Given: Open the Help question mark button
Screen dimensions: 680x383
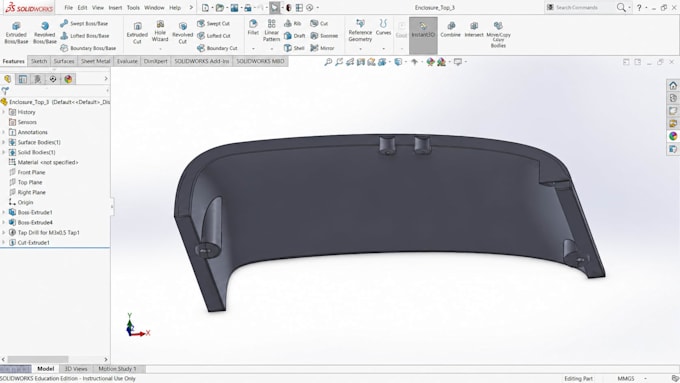Looking at the screenshot, I should point(639,7).
